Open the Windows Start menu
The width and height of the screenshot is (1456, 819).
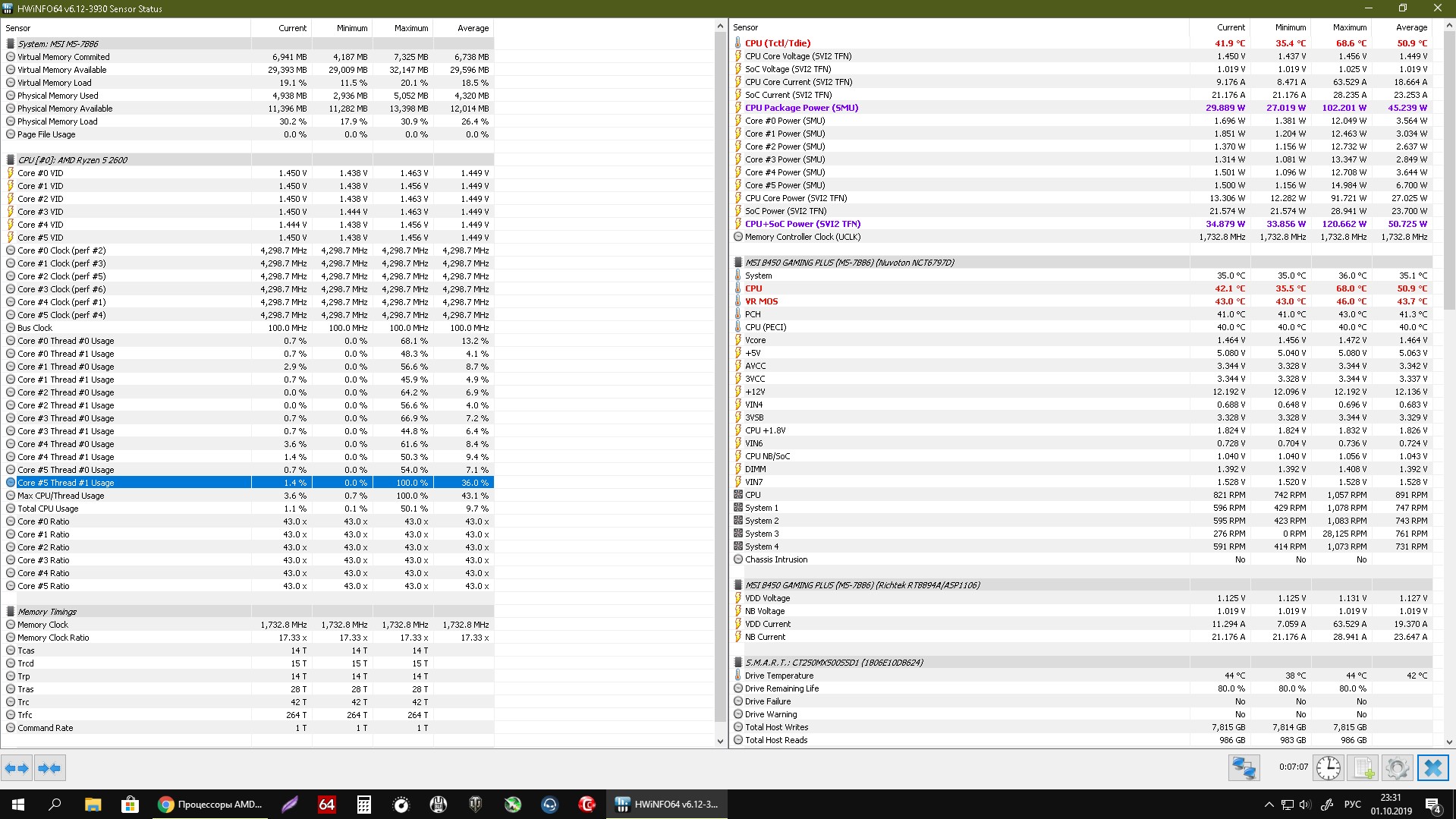pos(18,805)
